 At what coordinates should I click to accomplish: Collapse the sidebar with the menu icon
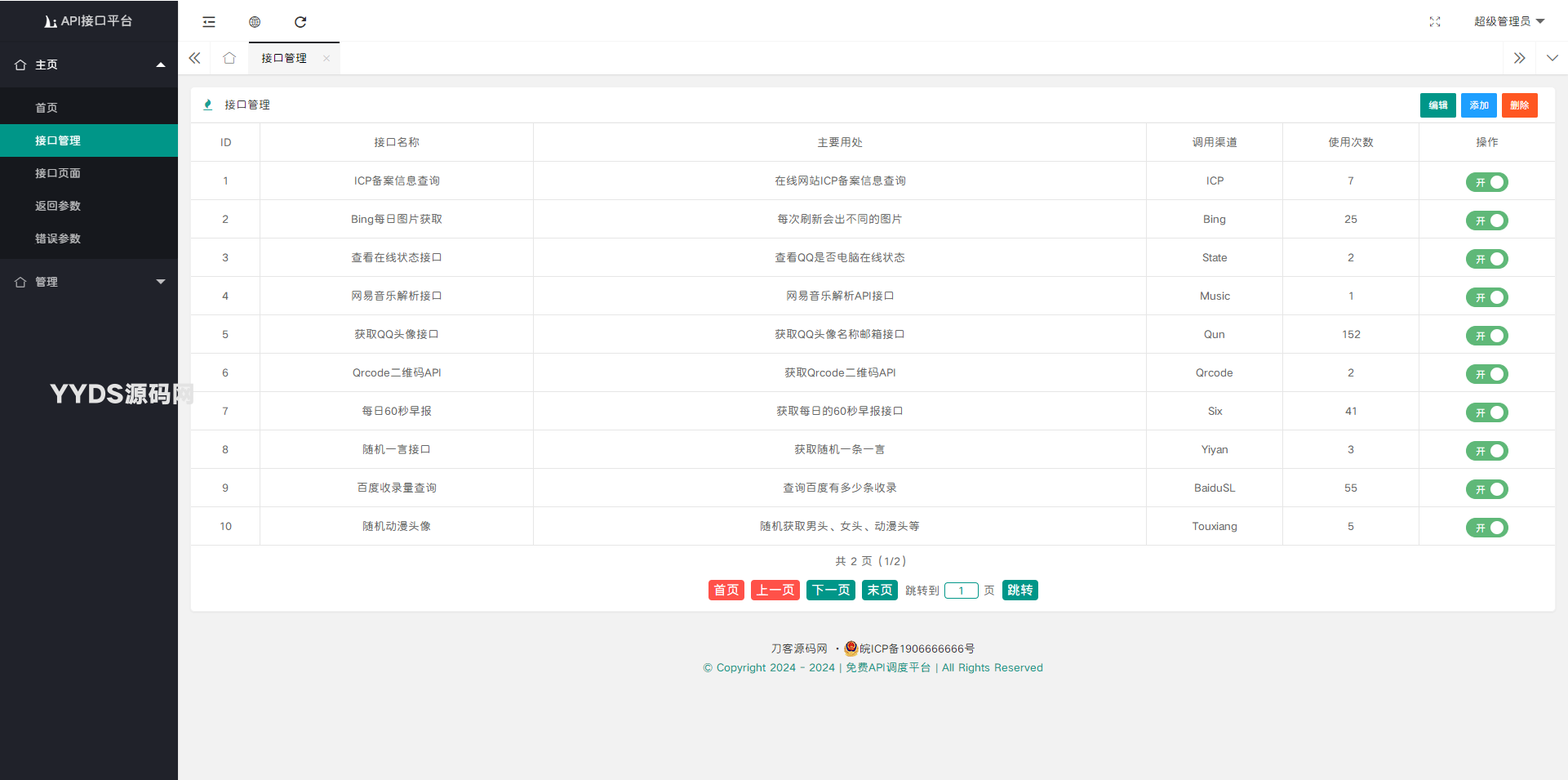(209, 22)
